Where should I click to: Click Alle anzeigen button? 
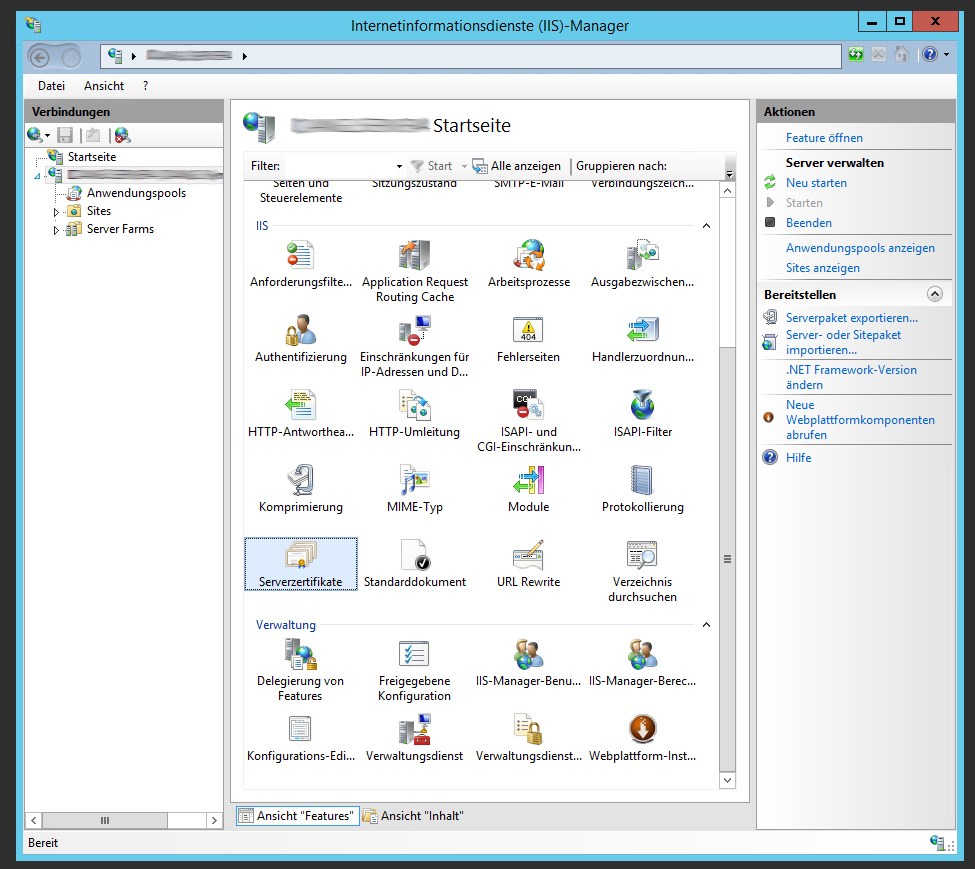[x=517, y=166]
